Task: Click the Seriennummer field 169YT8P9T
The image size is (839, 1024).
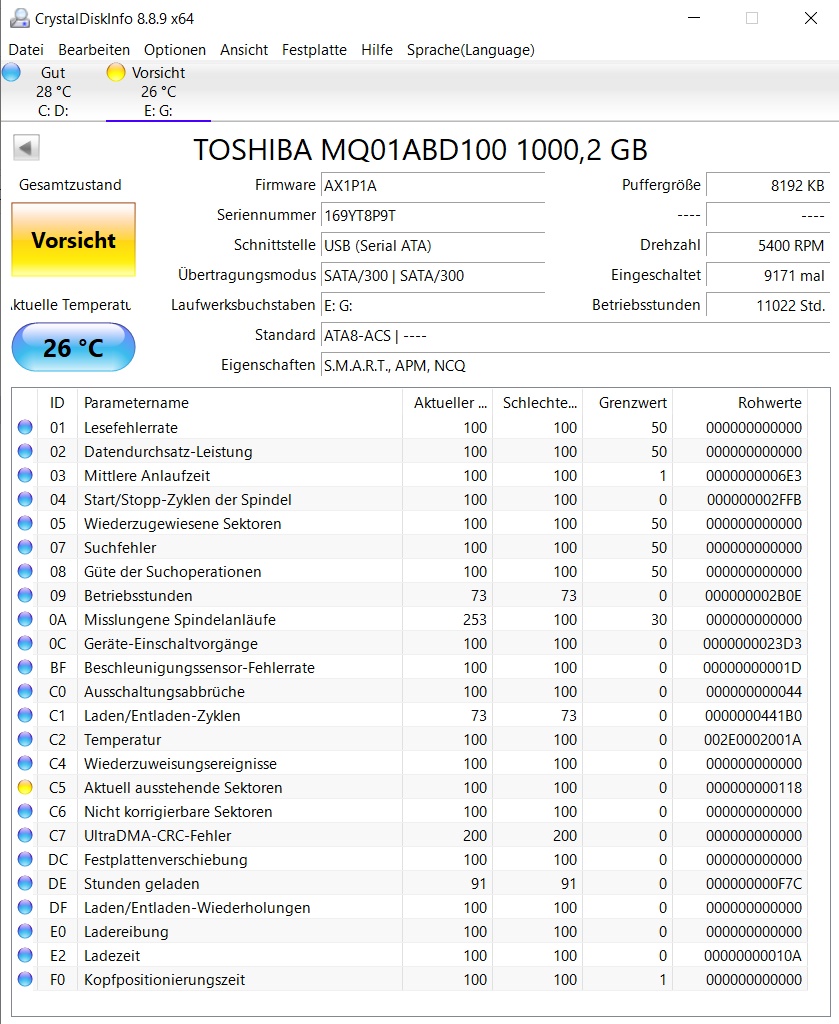Action: pos(433,216)
